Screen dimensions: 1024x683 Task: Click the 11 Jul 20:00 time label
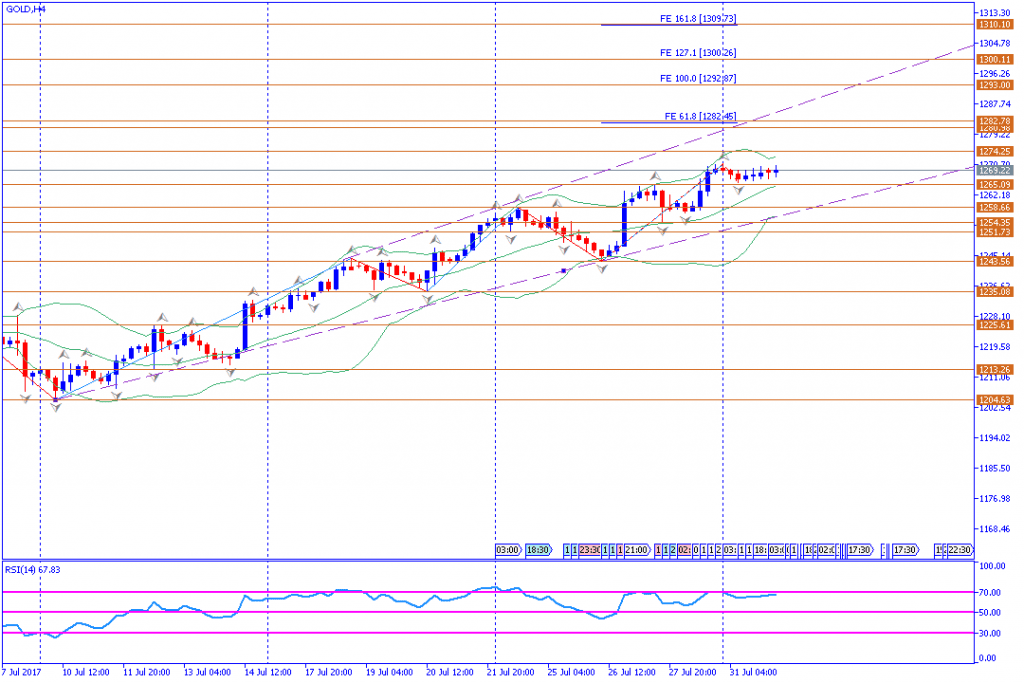(146, 673)
